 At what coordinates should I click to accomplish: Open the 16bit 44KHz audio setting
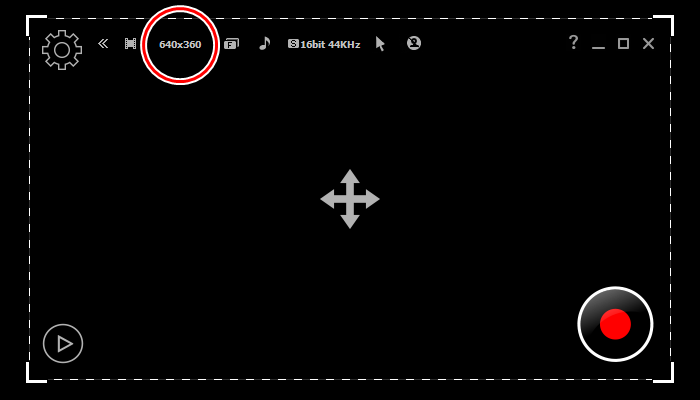coord(324,44)
